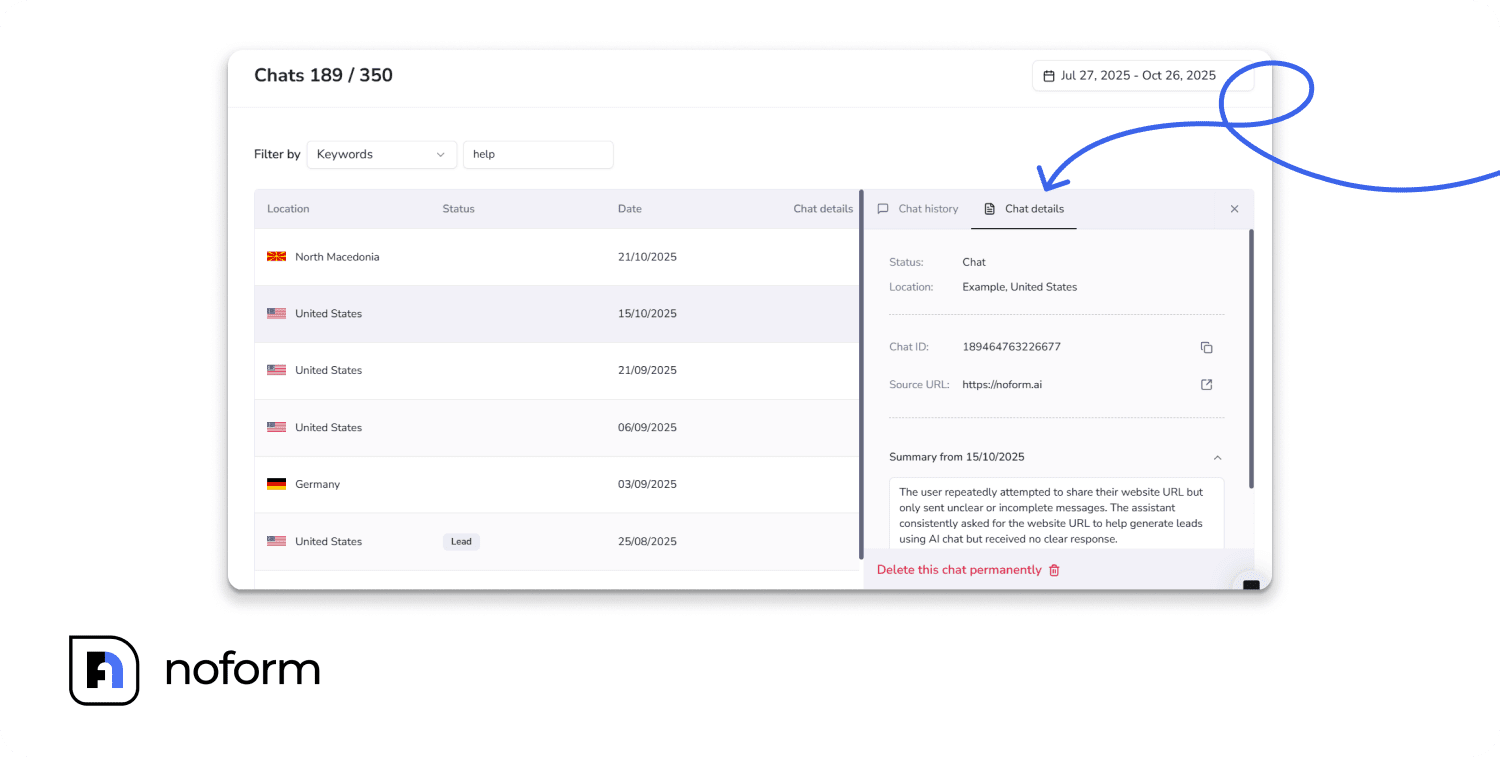1500x757 pixels.
Task: Open the Keywords filter dropdown
Action: [x=381, y=154]
